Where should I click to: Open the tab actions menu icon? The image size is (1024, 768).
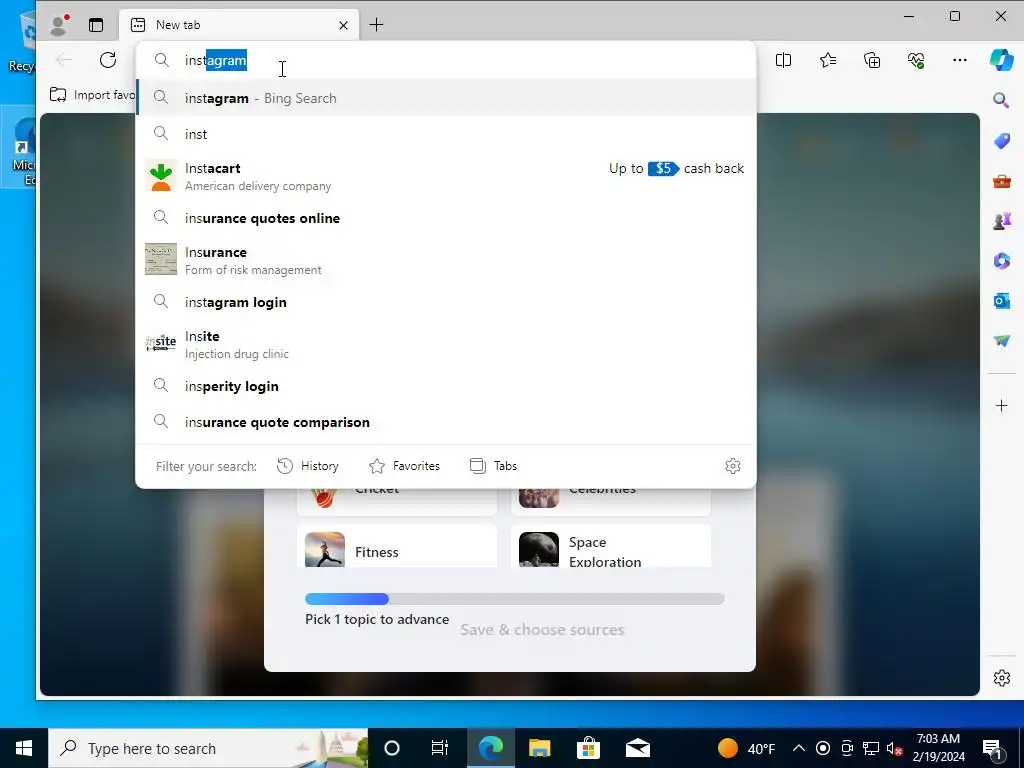(96, 25)
